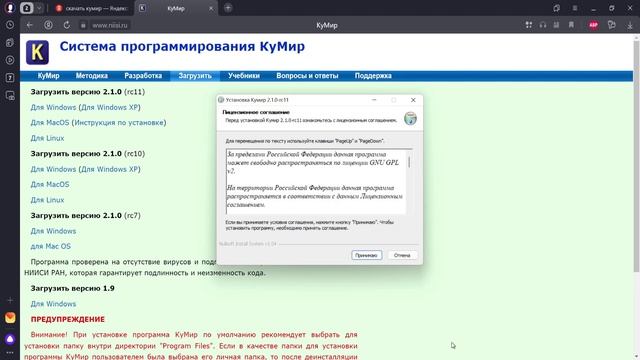The image size is (640, 360).
Task: Switch to the КуМир browser tab
Action: pos(176,8)
